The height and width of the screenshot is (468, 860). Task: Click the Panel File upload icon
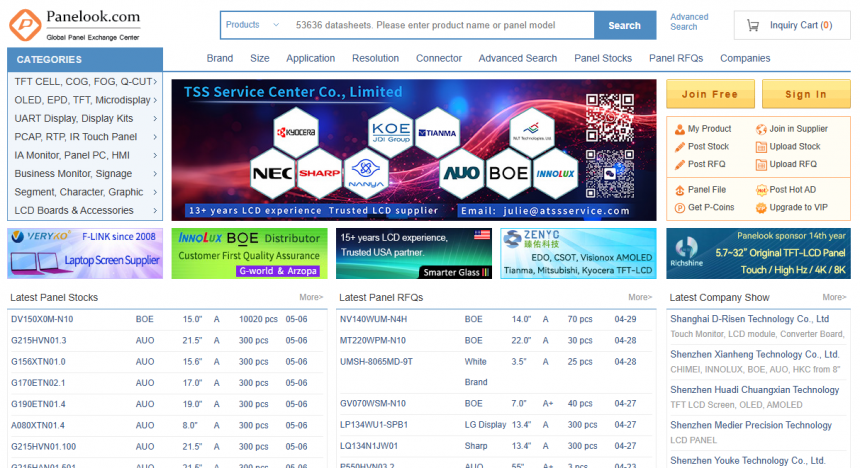(x=680, y=190)
